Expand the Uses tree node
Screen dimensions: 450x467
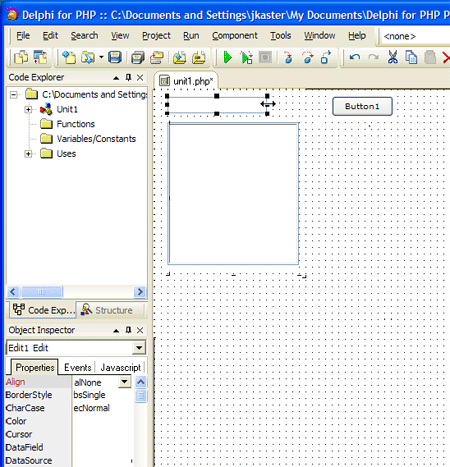click(x=28, y=154)
